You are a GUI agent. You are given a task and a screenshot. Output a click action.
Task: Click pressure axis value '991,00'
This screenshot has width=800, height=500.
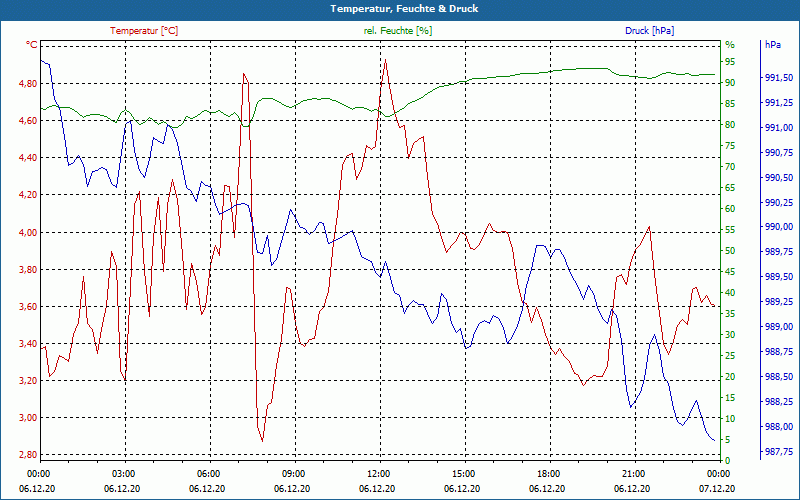tap(779, 128)
